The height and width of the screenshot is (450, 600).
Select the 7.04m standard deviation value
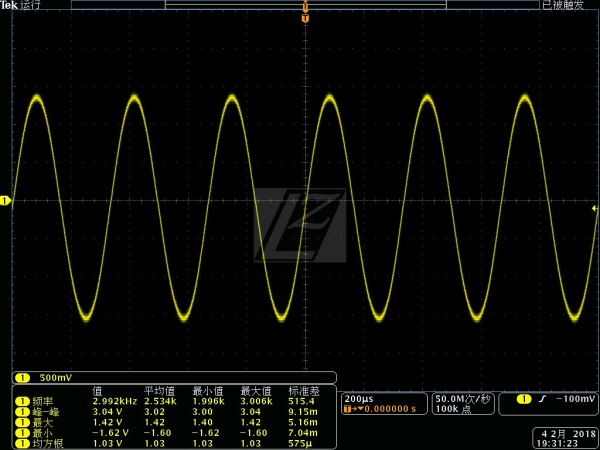[303, 433]
